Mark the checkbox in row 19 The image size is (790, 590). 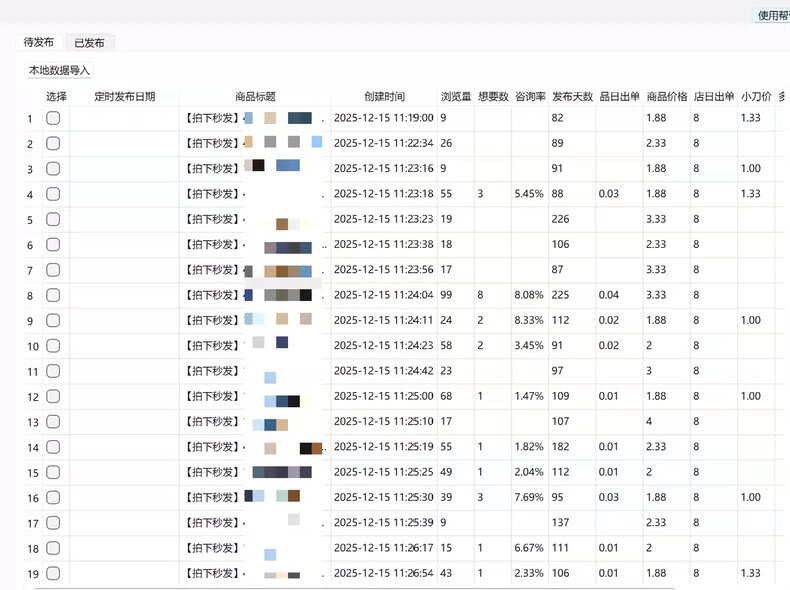point(53,573)
